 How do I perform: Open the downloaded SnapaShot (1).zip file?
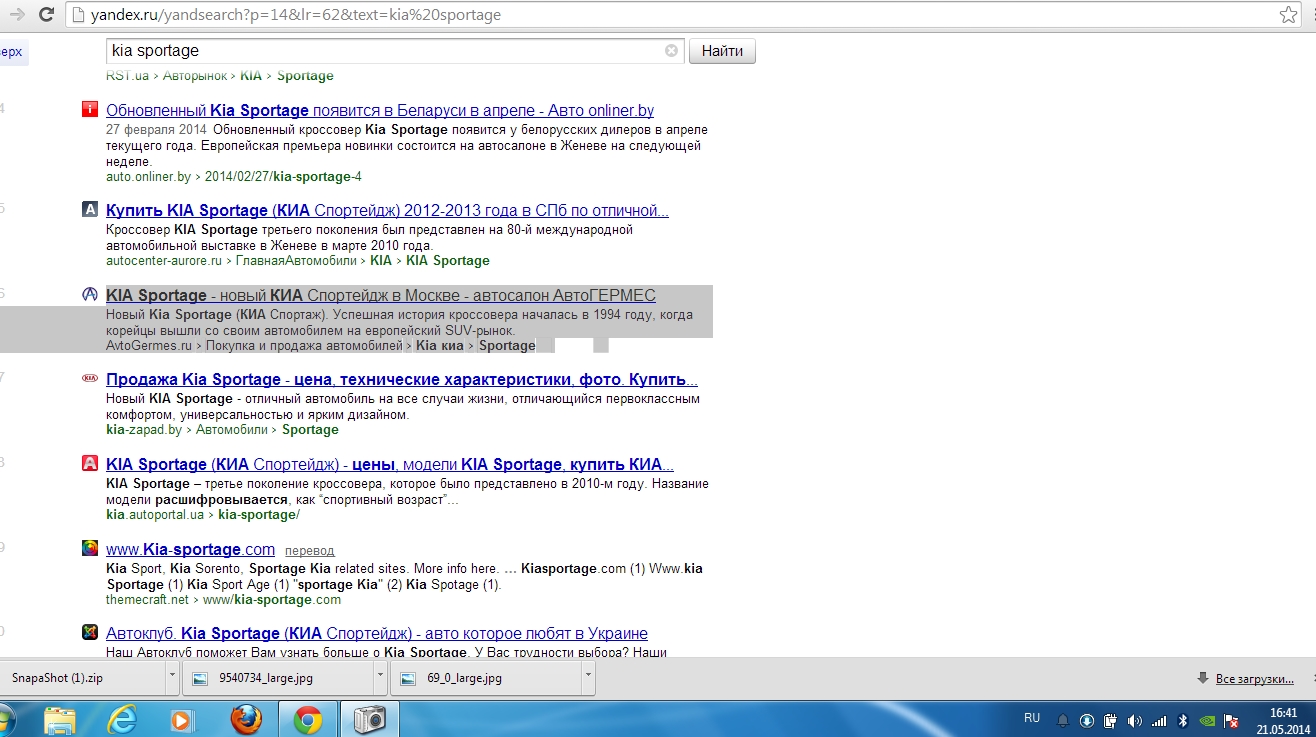click(x=83, y=677)
